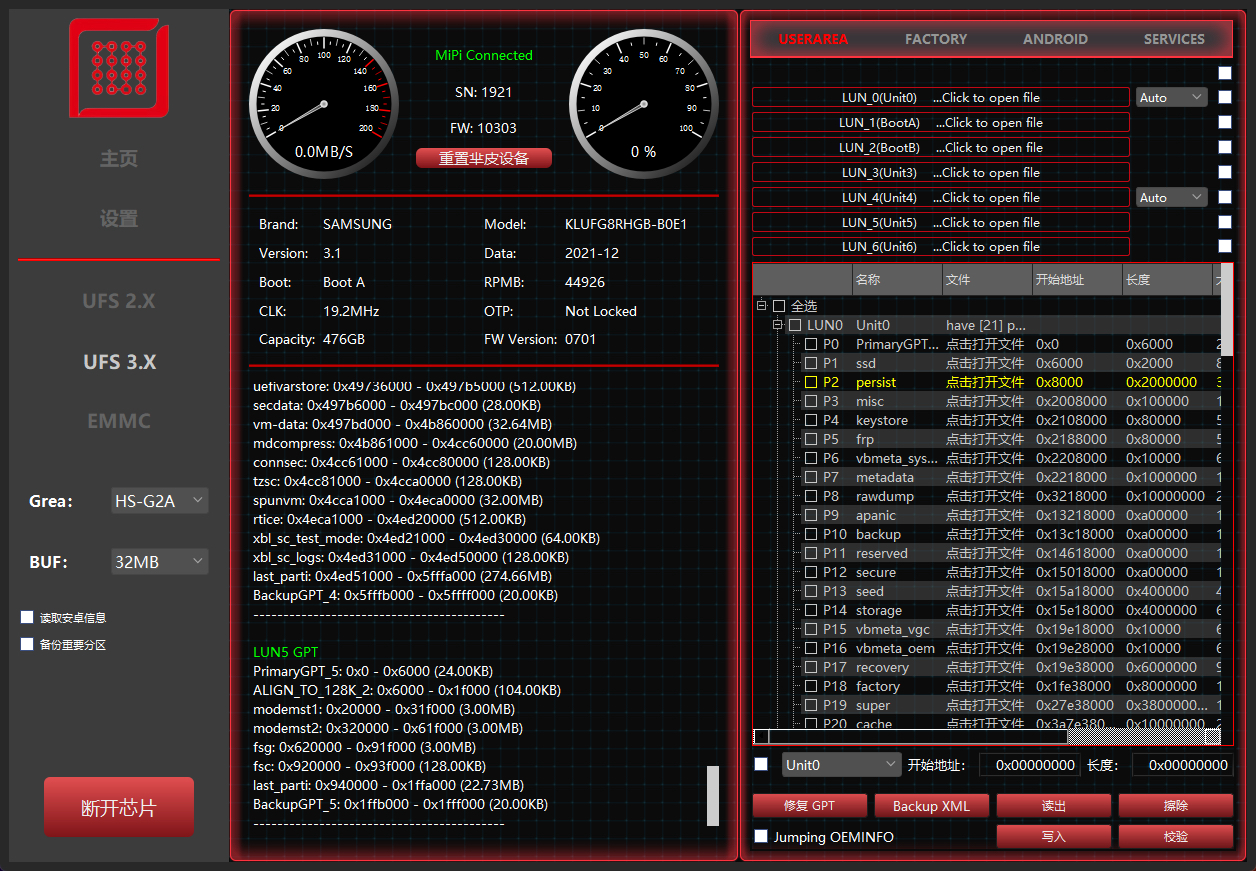Switch to the FACTORY tab
The width and height of the screenshot is (1256, 871).
936,39
